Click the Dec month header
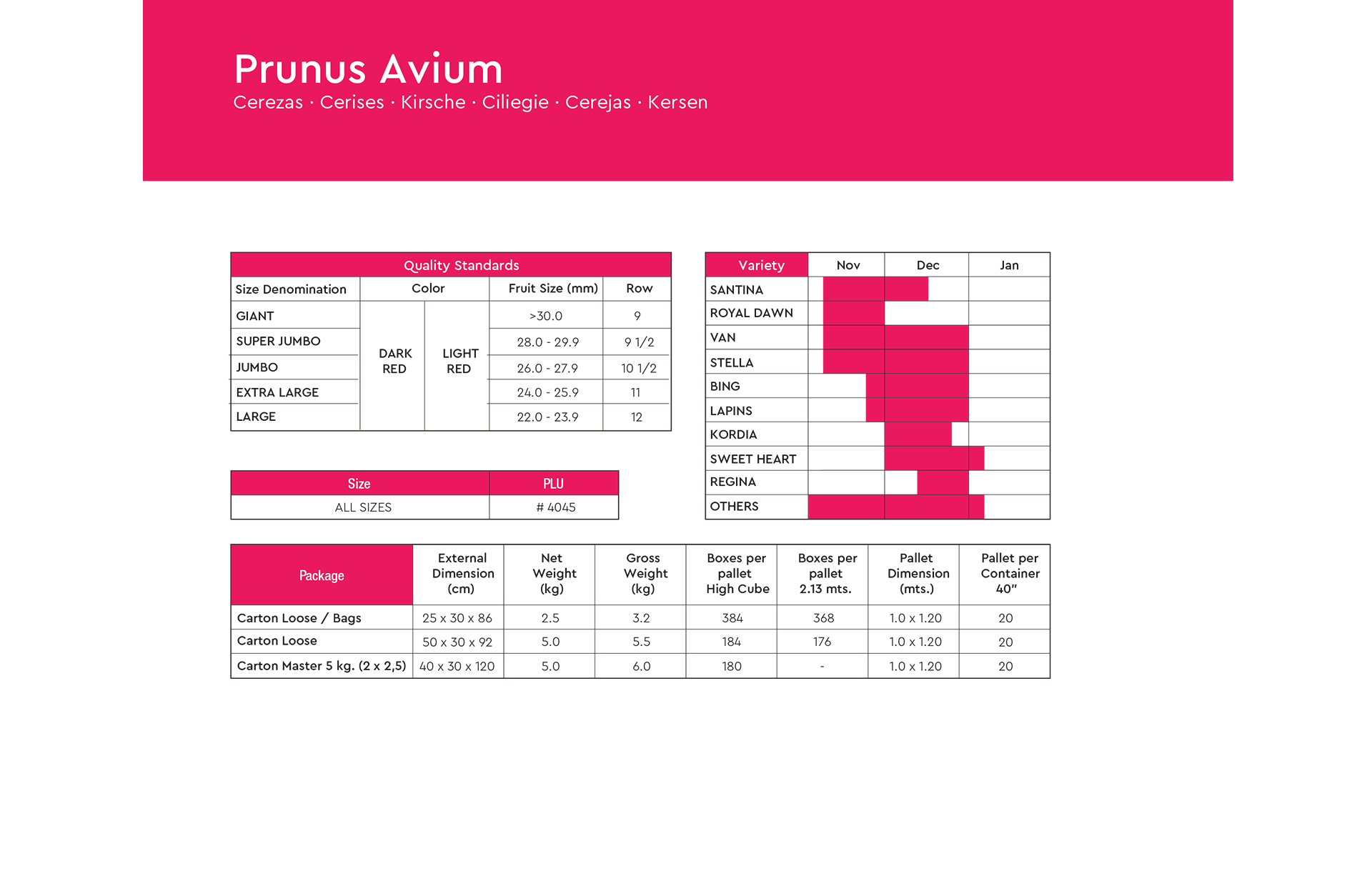The height and width of the screenshot is (871, 1372). [928, 265]
